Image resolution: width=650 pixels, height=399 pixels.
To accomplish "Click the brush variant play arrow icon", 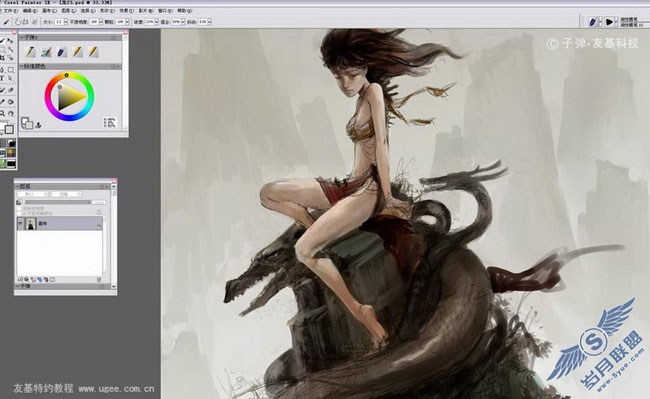I will click(609, 22).
